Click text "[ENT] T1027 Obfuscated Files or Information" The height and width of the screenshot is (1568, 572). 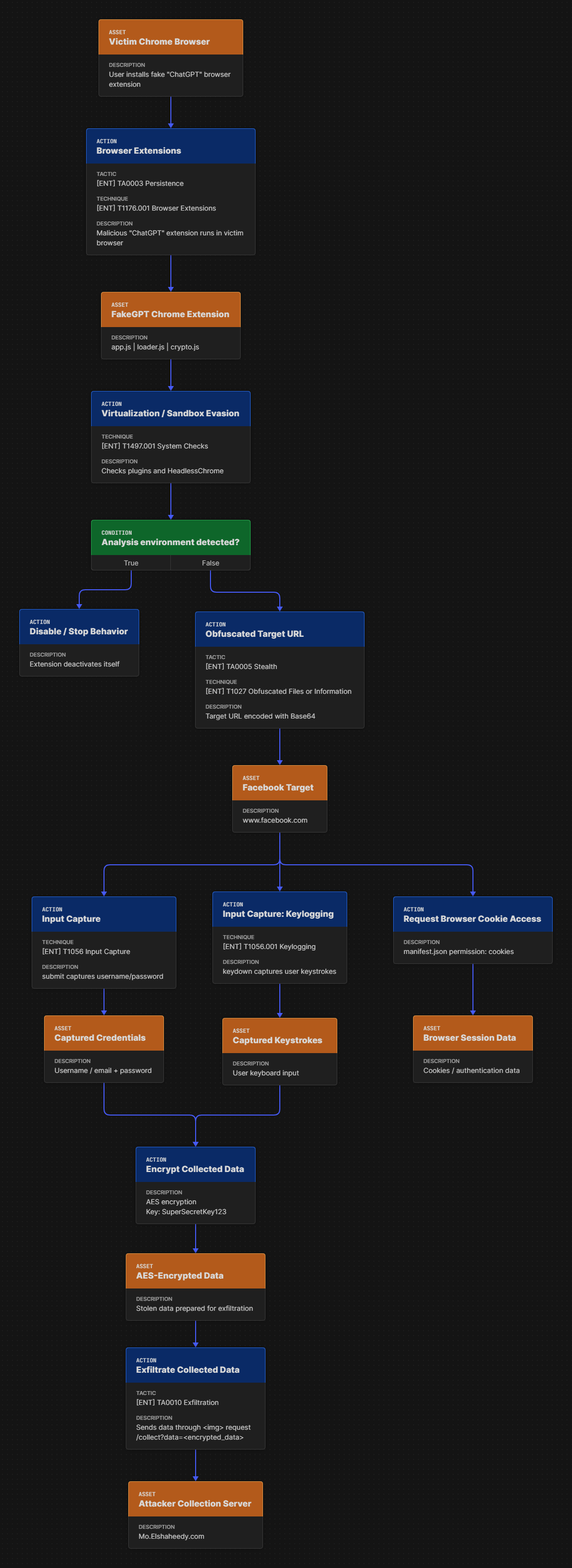[x=278, y=691]
